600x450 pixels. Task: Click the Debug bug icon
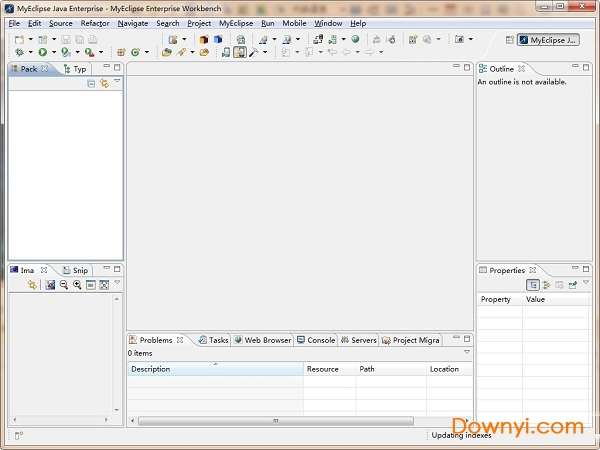click(19, 52)
